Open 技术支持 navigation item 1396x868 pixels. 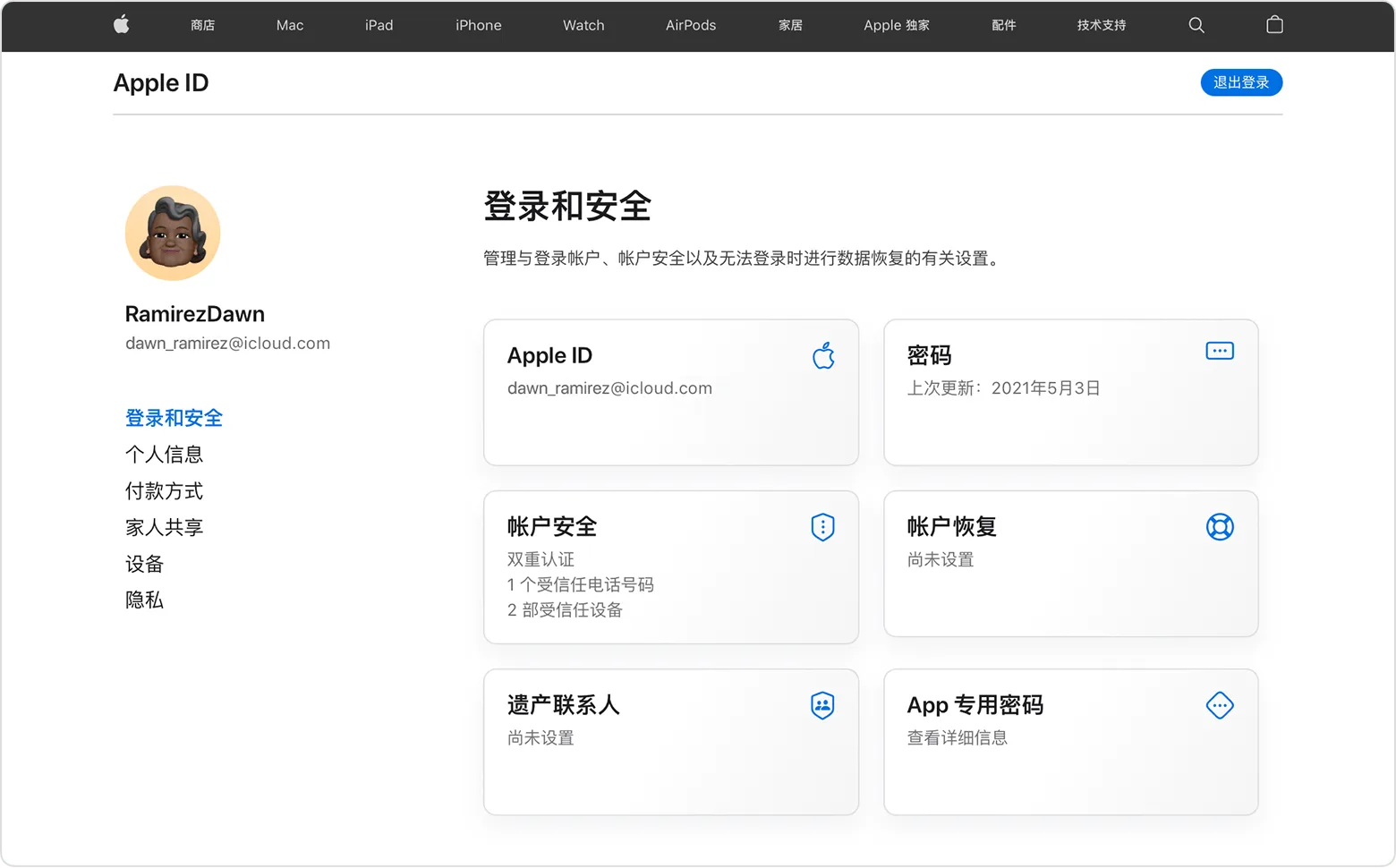[1102, 25]
